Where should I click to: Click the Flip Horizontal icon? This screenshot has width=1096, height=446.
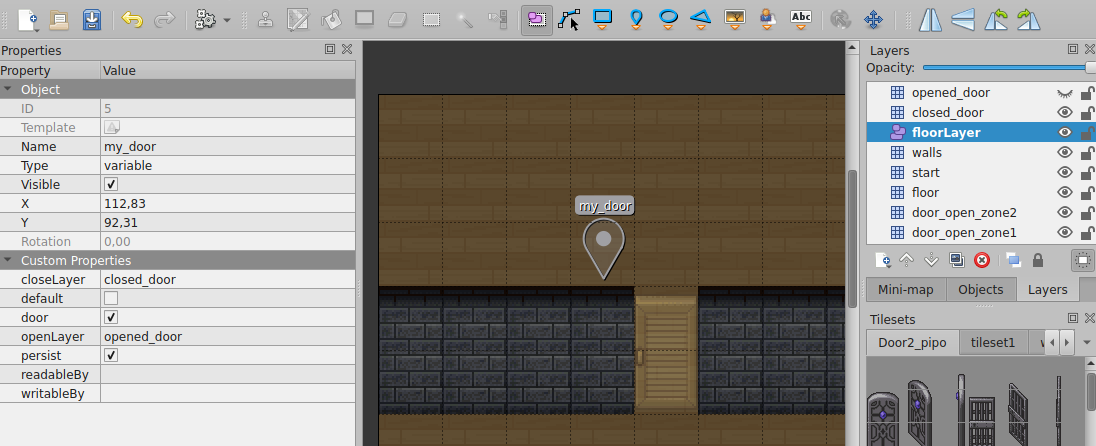pos(930,18)
